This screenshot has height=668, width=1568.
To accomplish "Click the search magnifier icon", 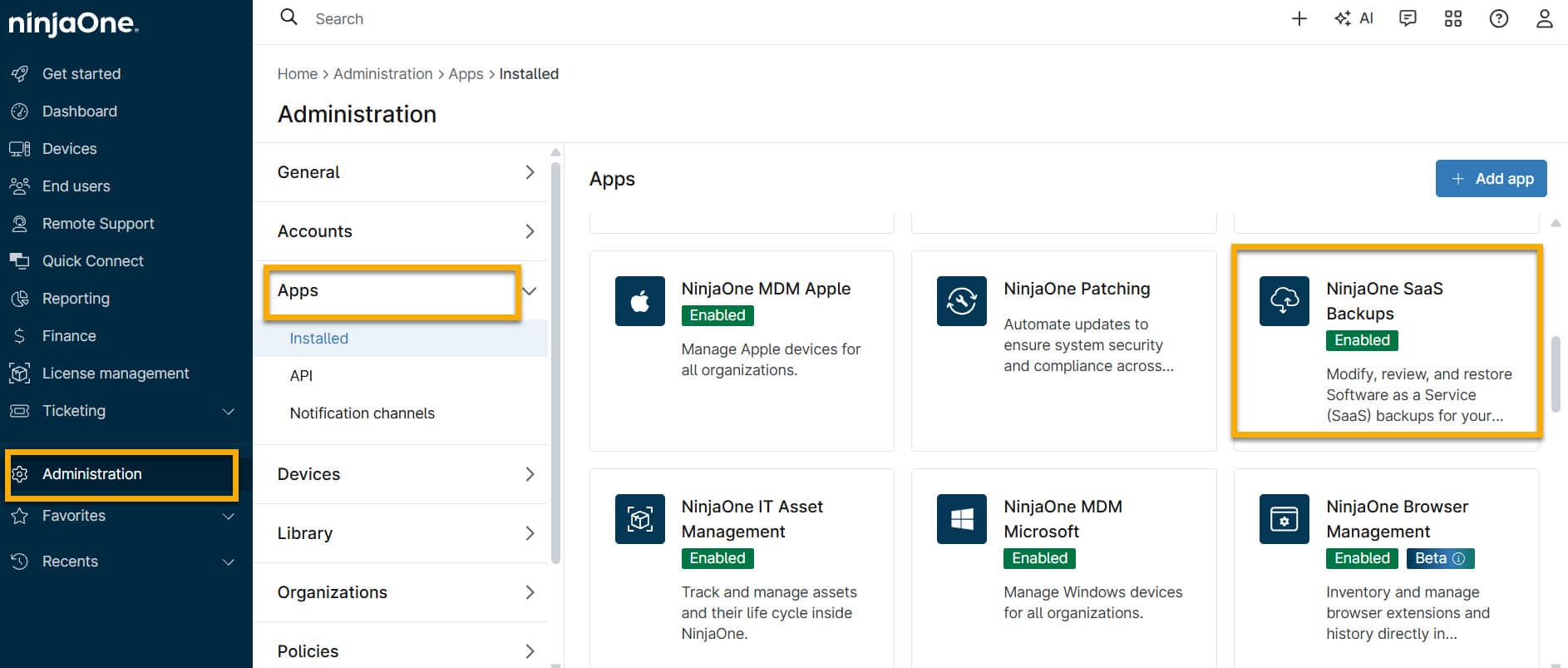I will click(288, 17).
